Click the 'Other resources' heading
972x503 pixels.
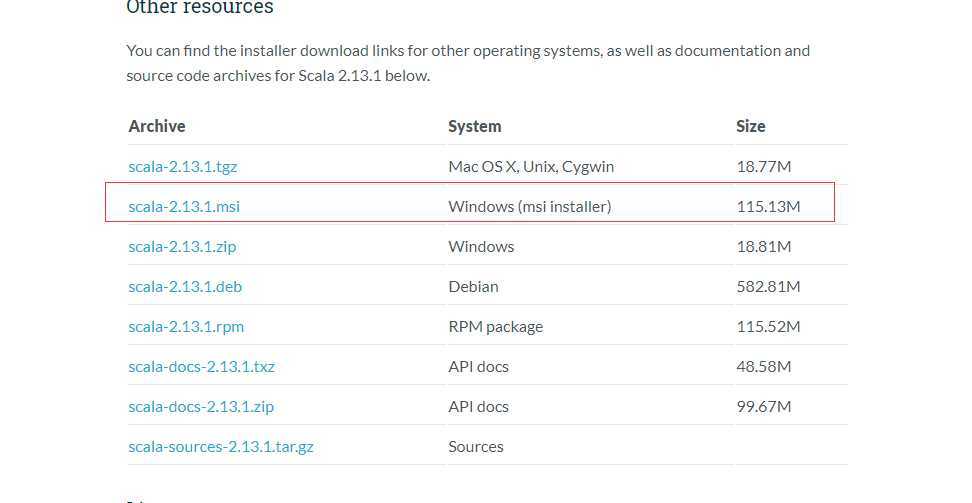200,8
